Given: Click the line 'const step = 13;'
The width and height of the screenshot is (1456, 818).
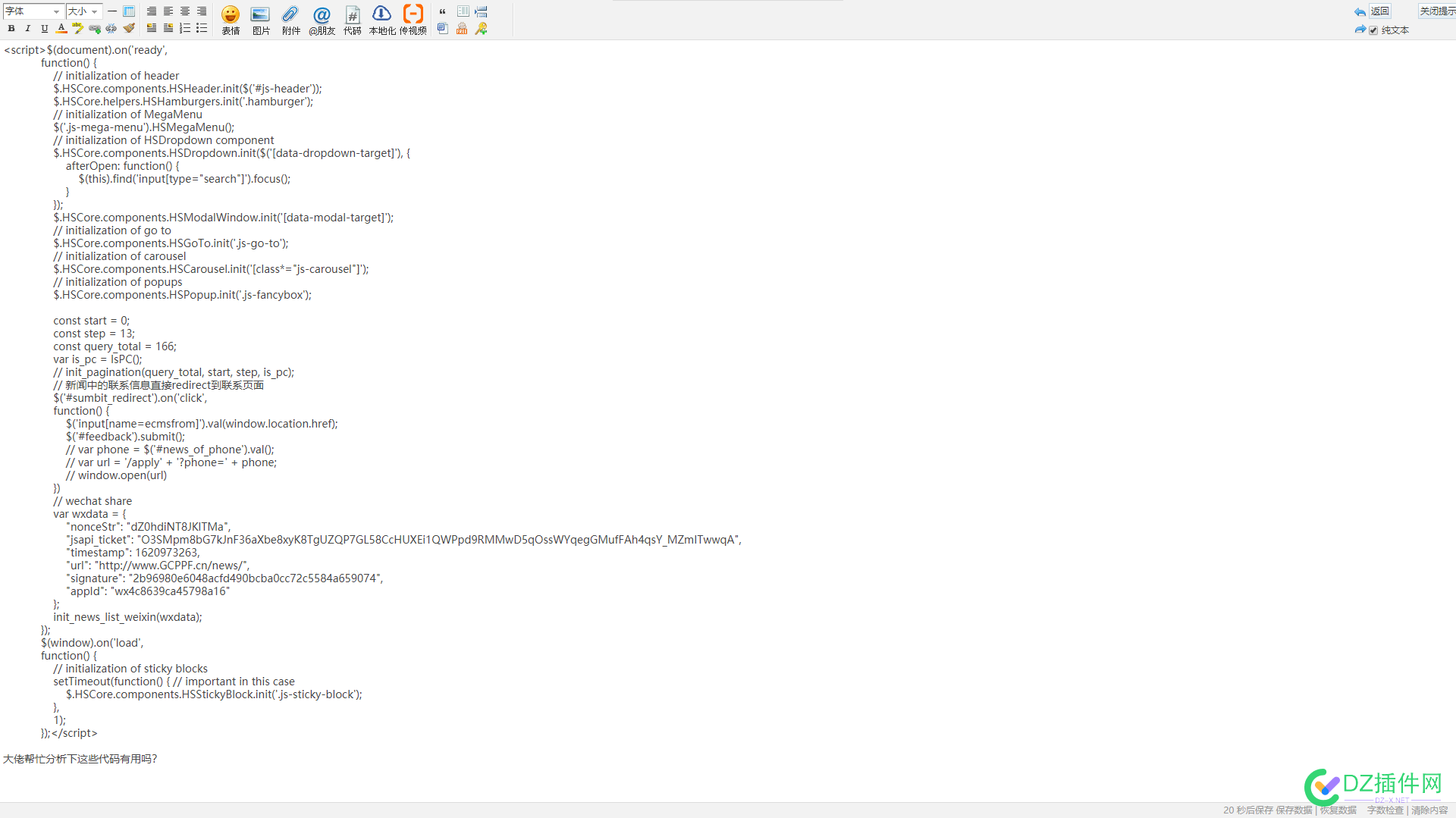Looking at the screenshot, I should click(x=94, y=334).
